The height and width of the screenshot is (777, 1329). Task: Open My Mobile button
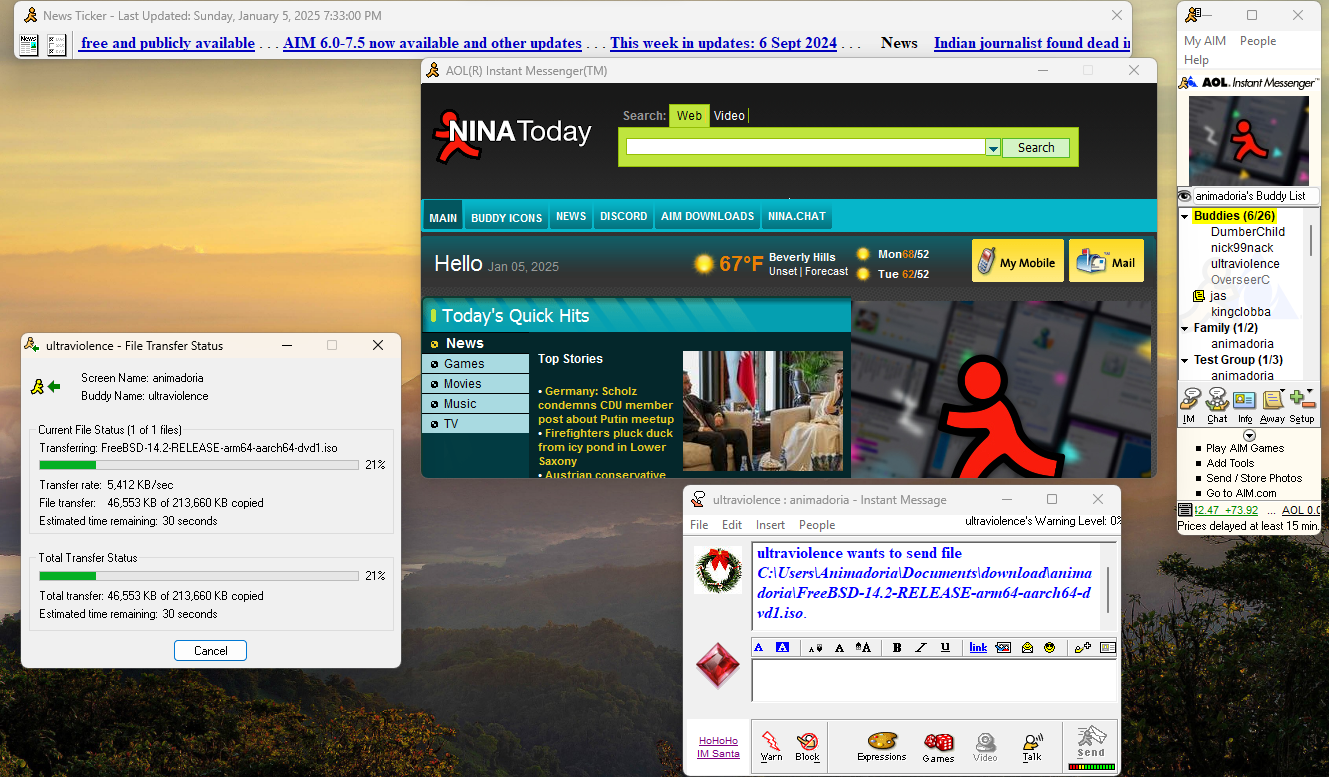coord(1017,261)
